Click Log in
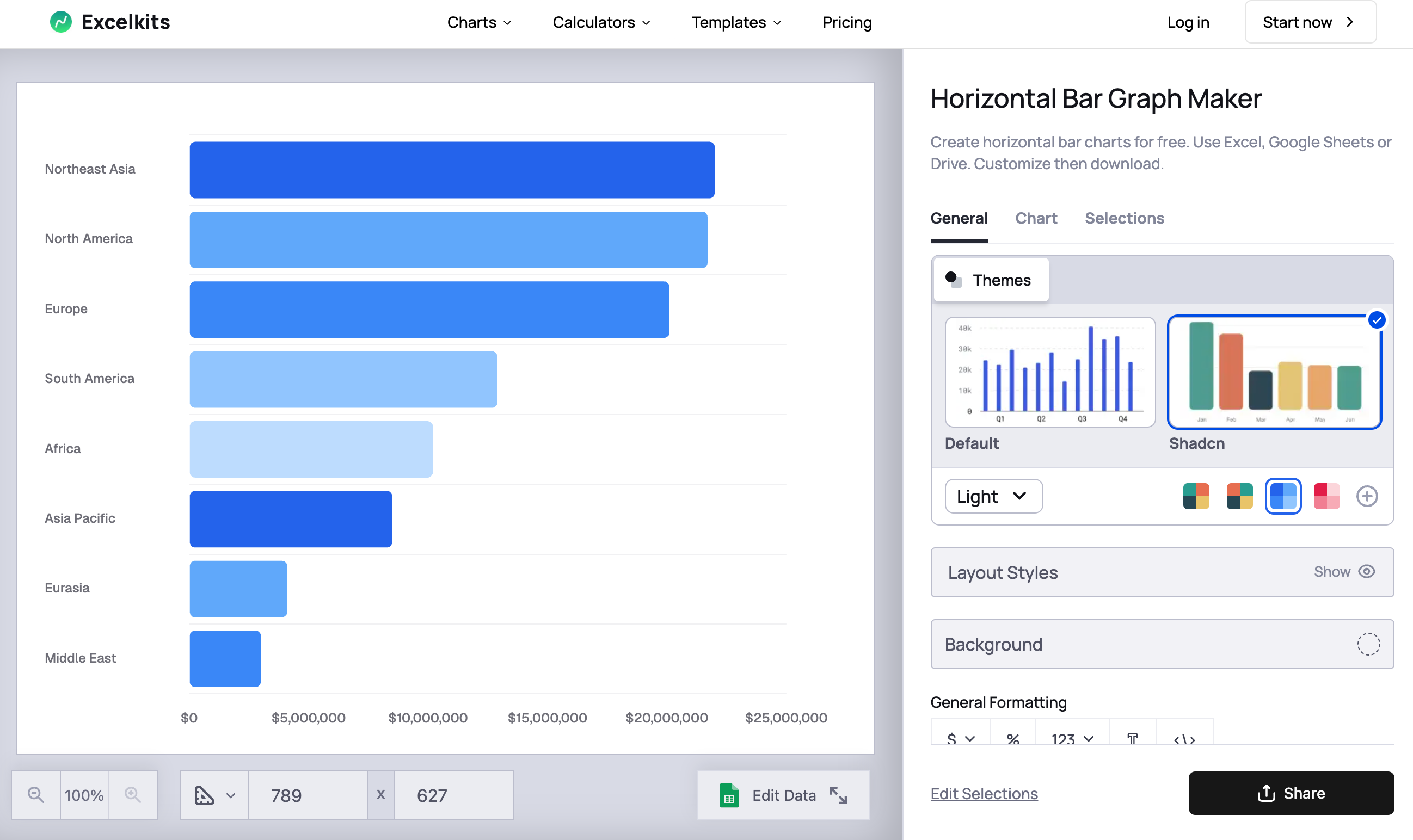 click(1188, 22)
